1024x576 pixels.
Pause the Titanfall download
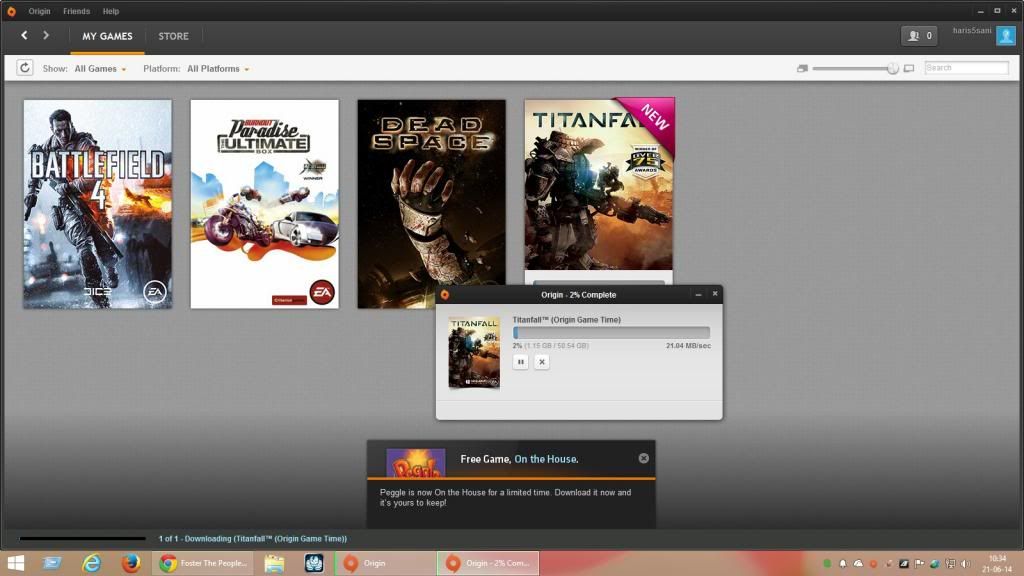[x=520, y=362]
